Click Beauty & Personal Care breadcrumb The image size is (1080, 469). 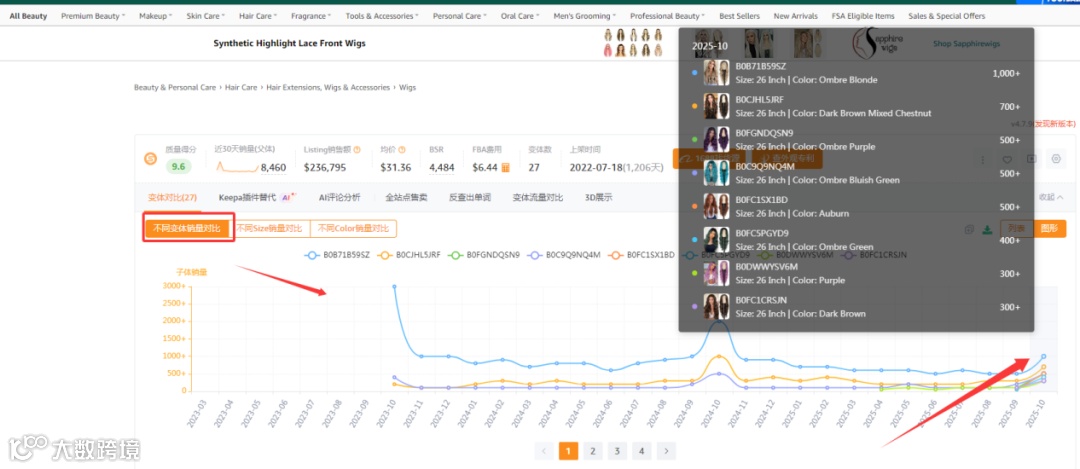point(175,87)
